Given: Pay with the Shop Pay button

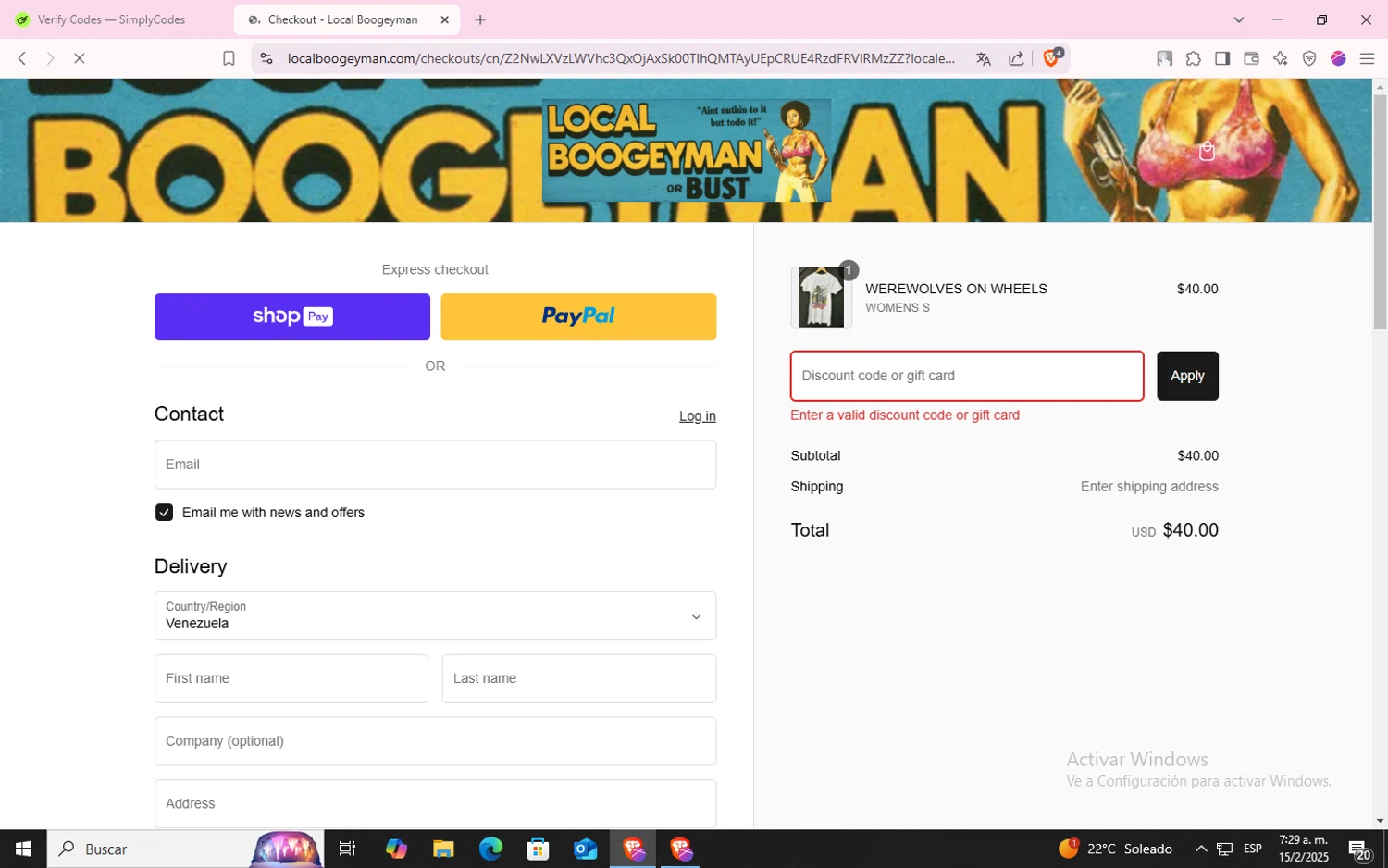Looking at the screenshot, I should point(292,316).
